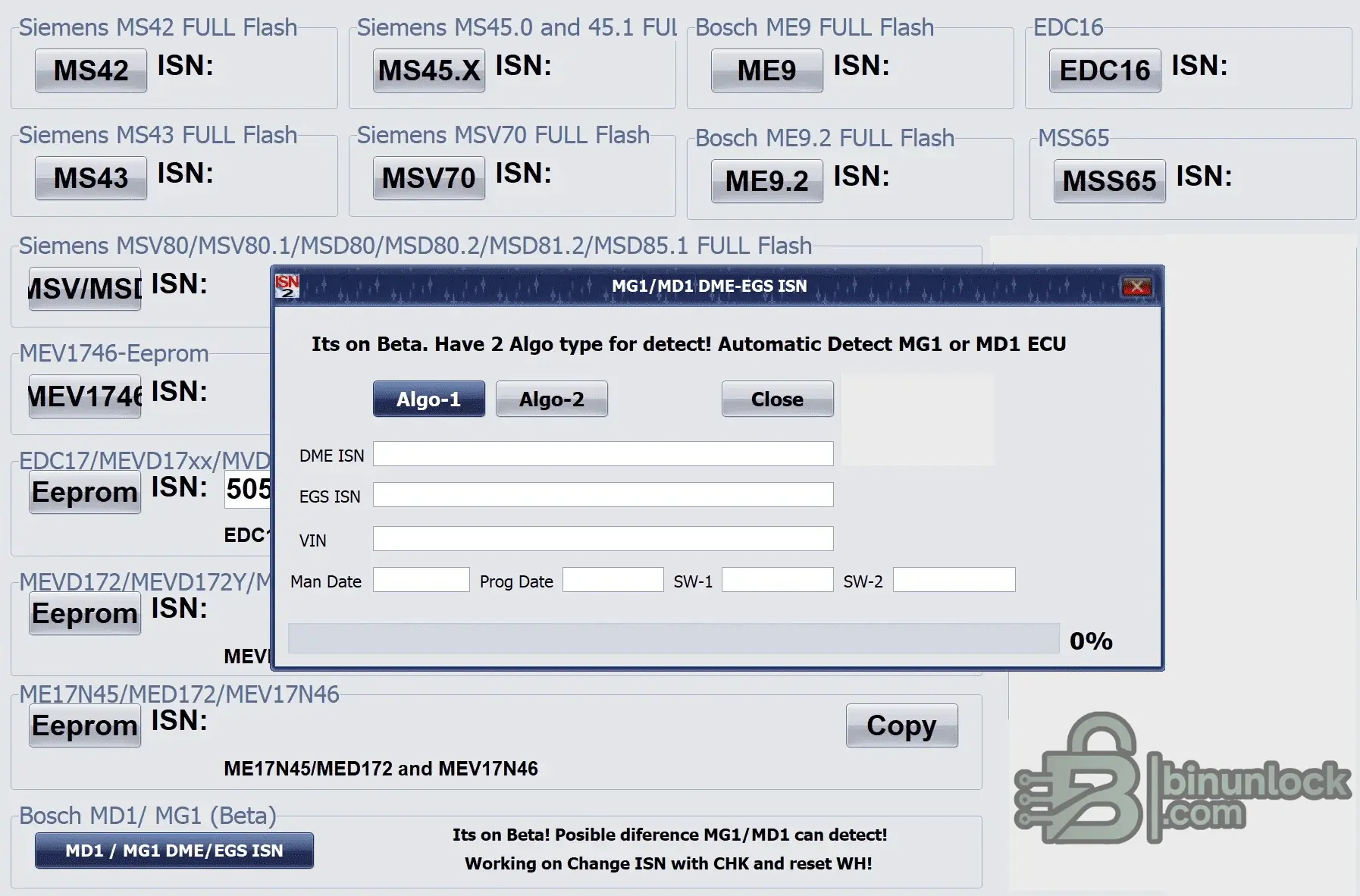The height and width of the screenshot is (896, 1360).
Task: Click the Close button in the dialog
Action: coord(778,399)
